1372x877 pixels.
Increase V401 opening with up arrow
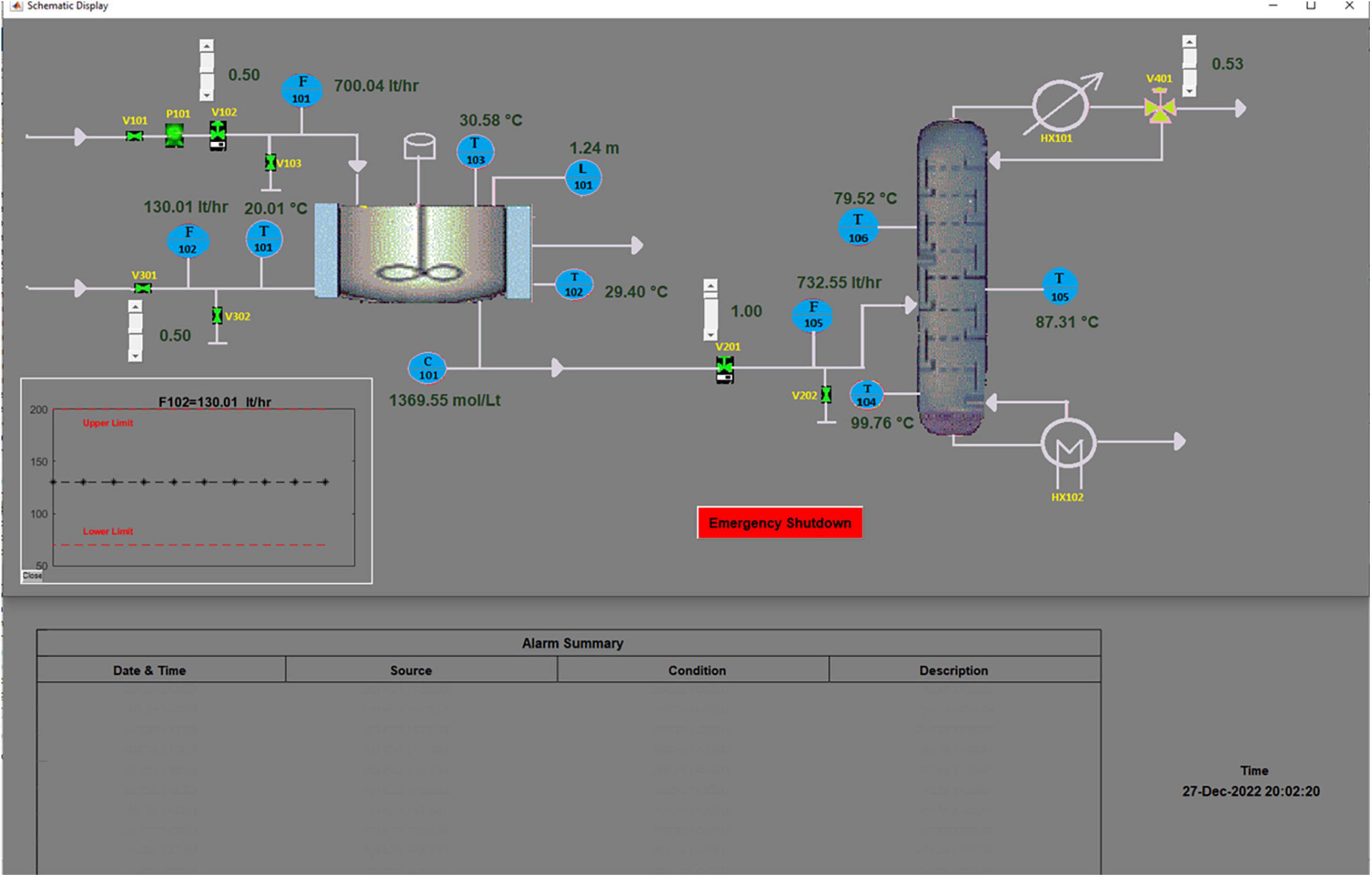[1189, 42]
